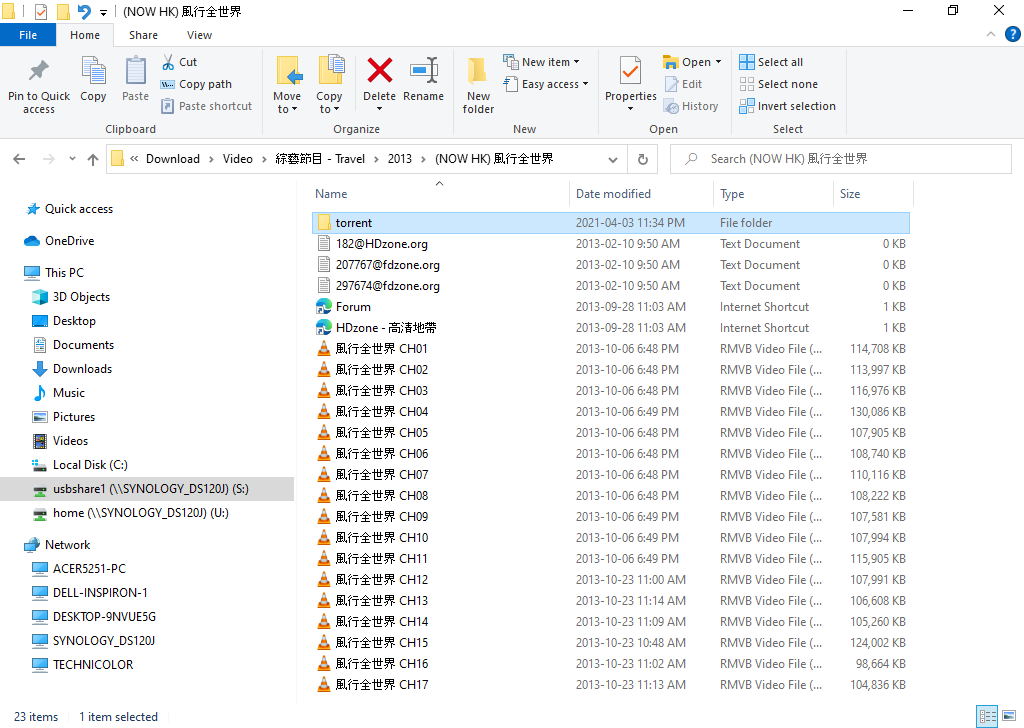Select HDzone - 高清地帶 shortcut
The image size is (1024, 728).
pyautogui.click(x=611, y=328)
